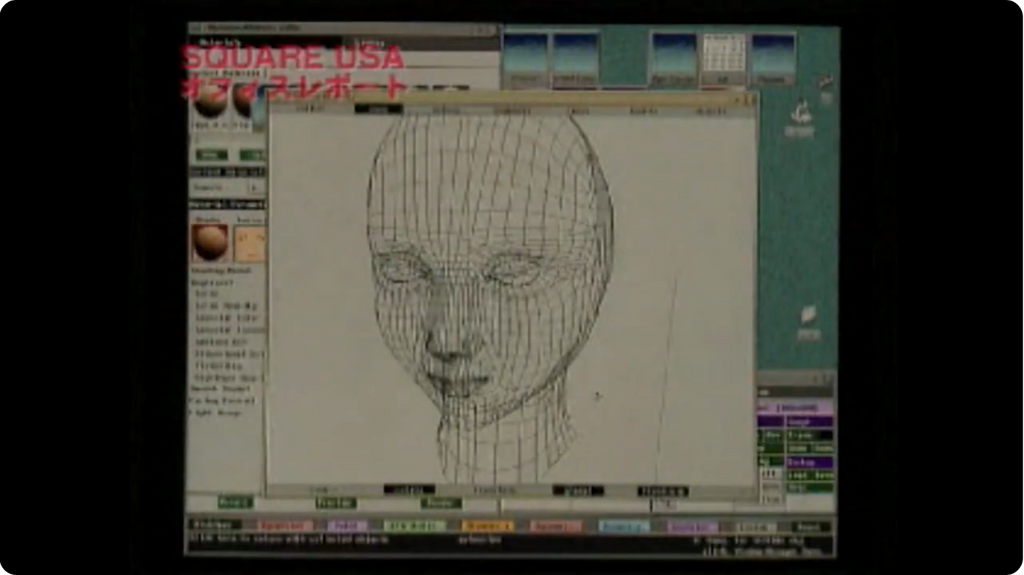Click the wireframe head in the modeling viewport
Screen dimensions: 1024x575
pos(490,297)
